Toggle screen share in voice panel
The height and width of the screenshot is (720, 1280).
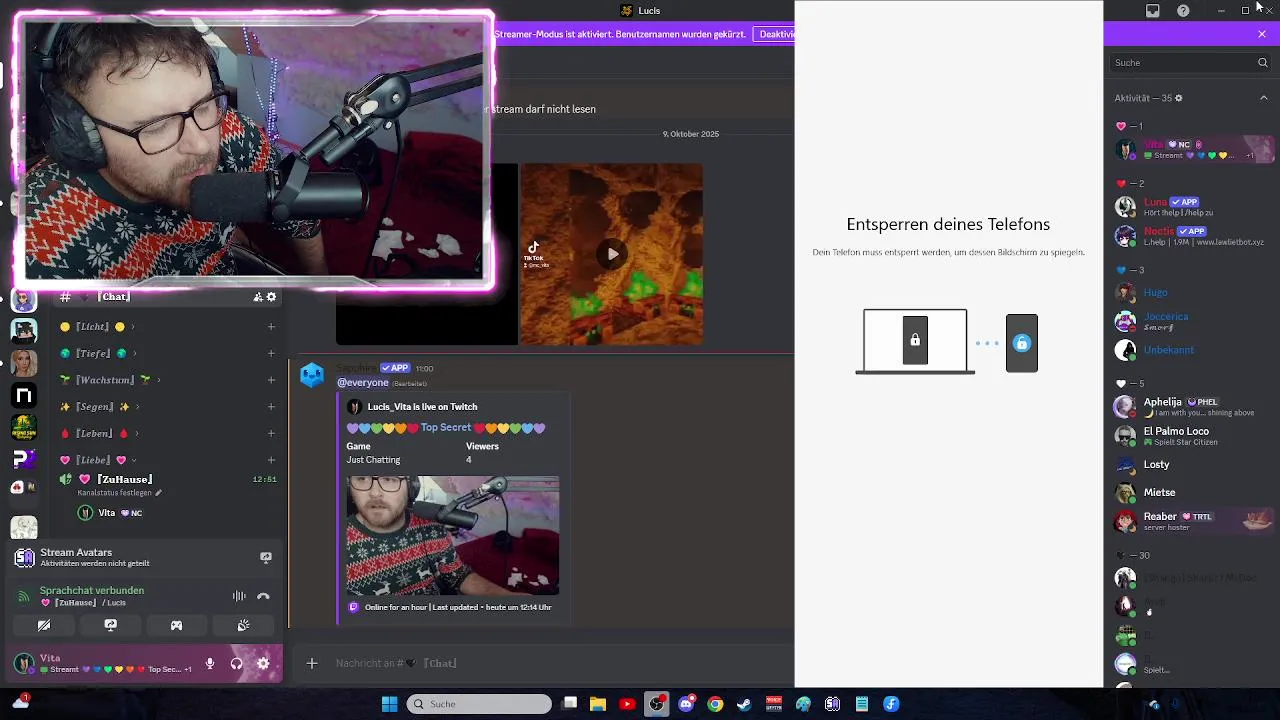110,625
